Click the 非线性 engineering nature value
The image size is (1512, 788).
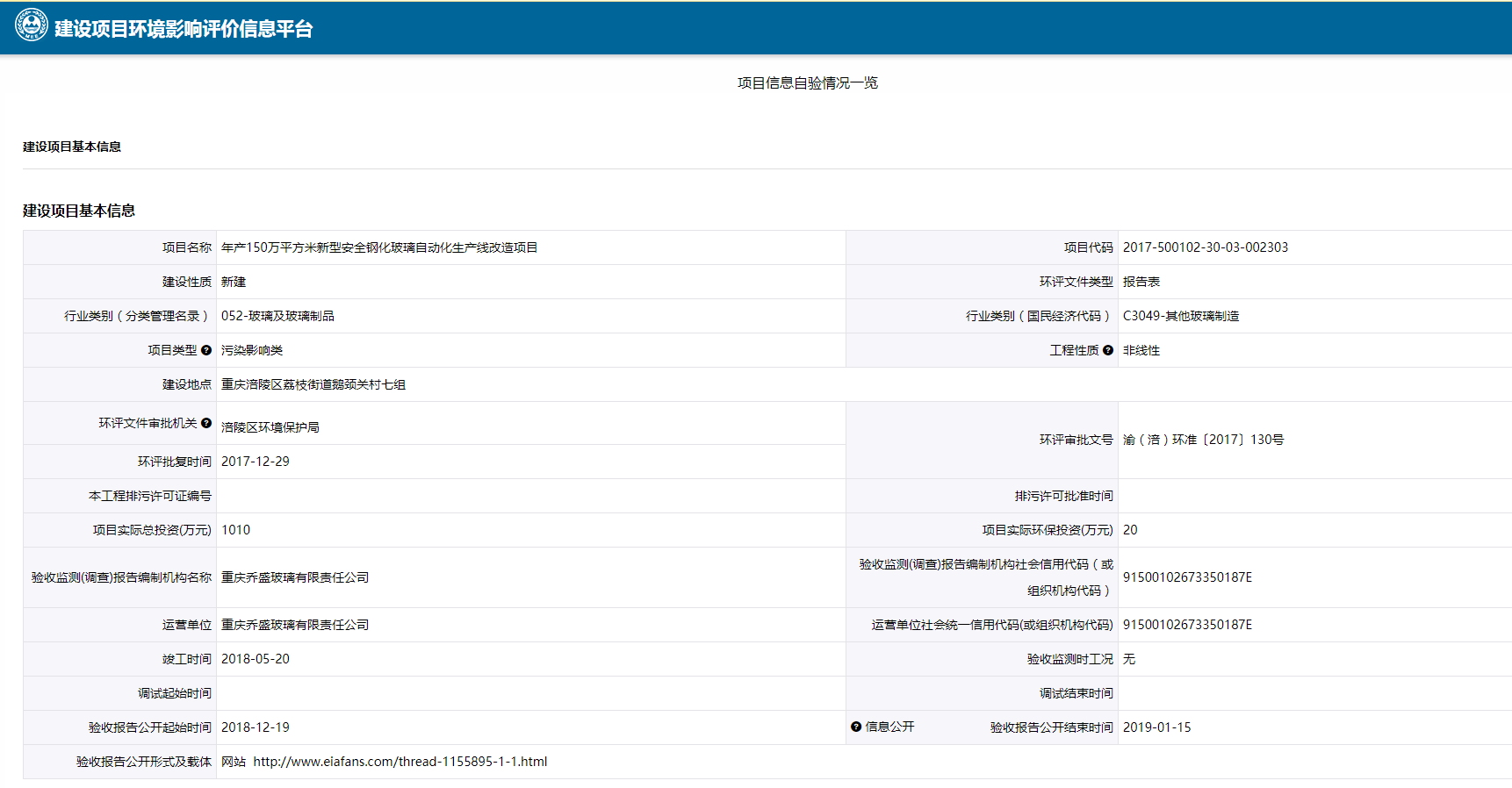coord(1141,350)
